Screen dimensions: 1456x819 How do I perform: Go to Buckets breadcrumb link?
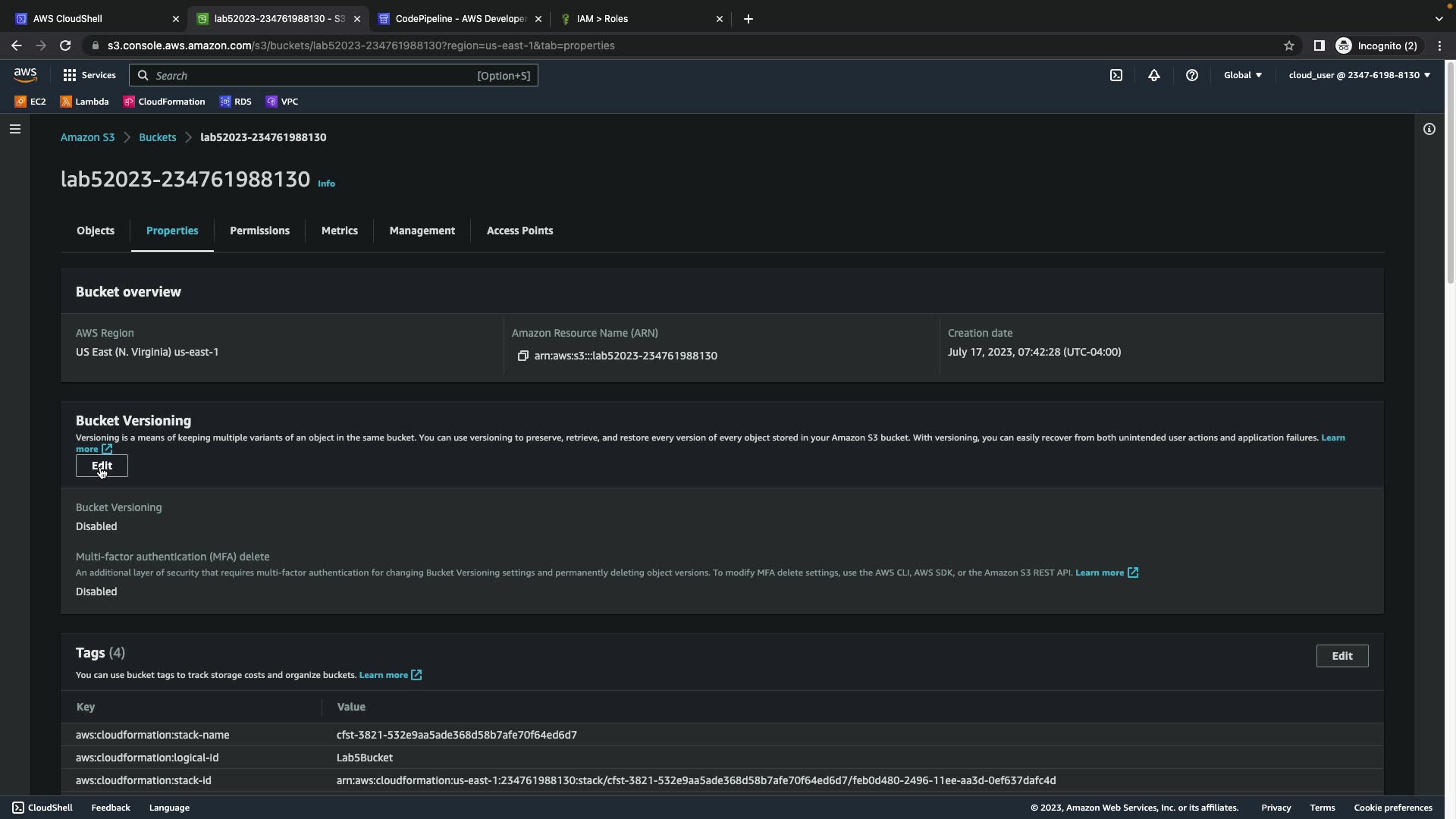click(x=157, y=137)
